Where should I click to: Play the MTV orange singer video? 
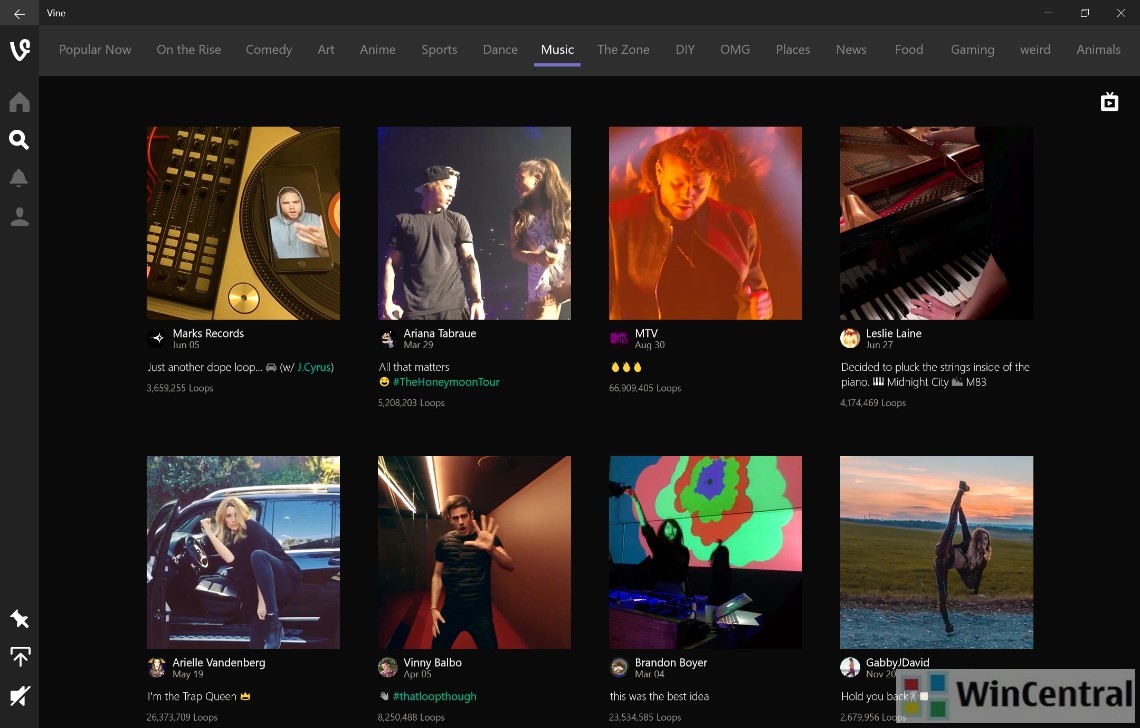coord(705,223)
